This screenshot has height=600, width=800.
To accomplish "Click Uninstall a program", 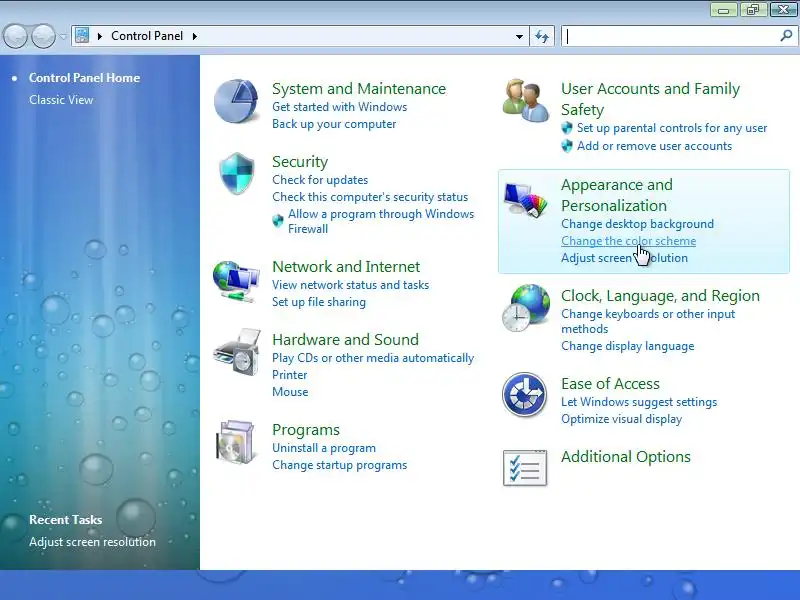I will 323,448.
